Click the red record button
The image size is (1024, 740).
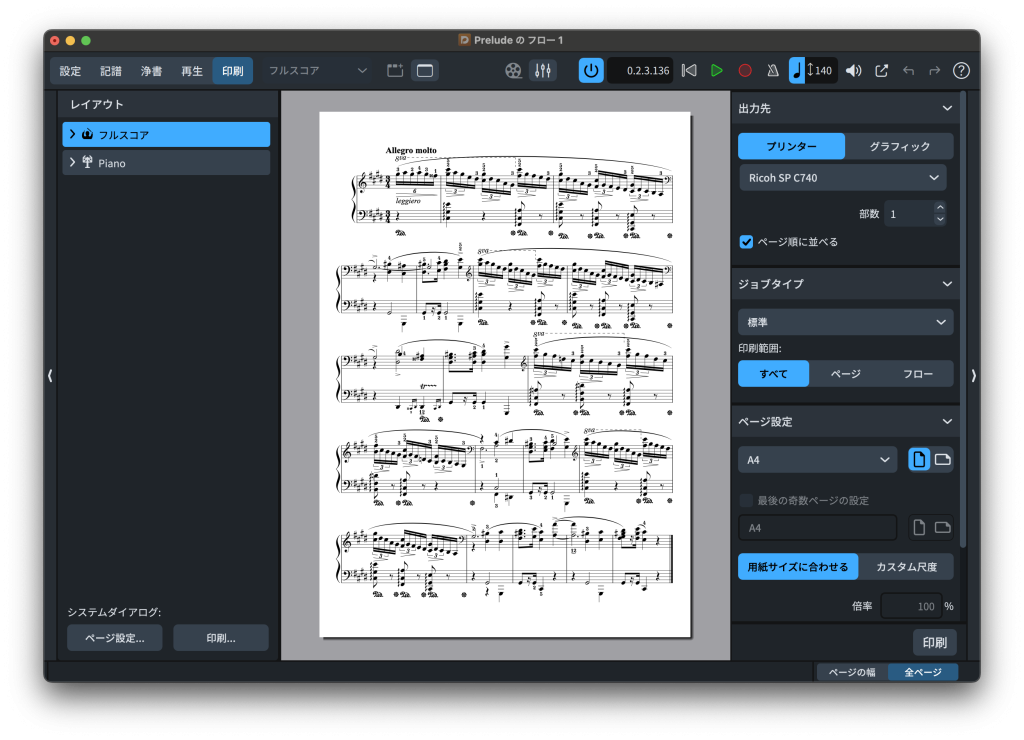pos(745,71)
